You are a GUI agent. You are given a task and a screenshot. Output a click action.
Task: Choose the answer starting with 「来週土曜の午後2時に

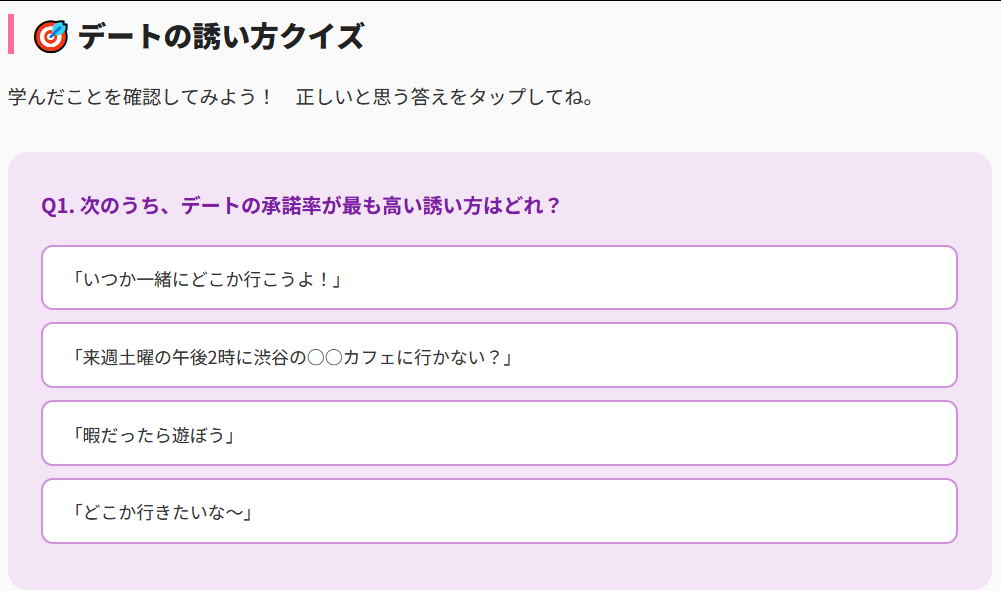click(x=499, y=355)
